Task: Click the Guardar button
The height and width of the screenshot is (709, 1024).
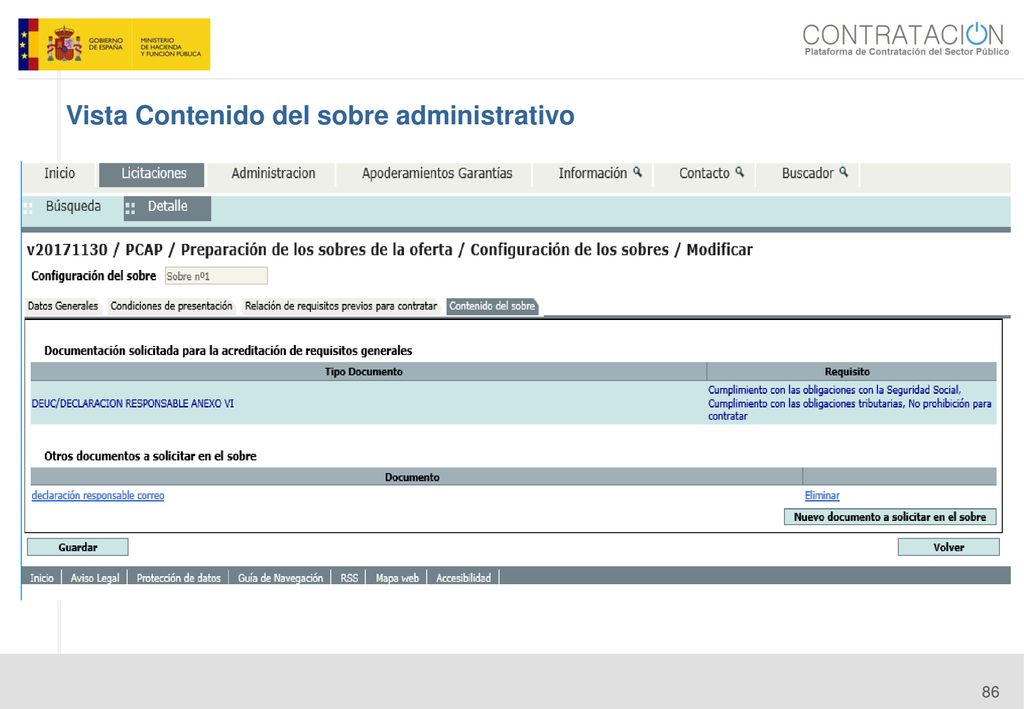Action: point(78,547)
